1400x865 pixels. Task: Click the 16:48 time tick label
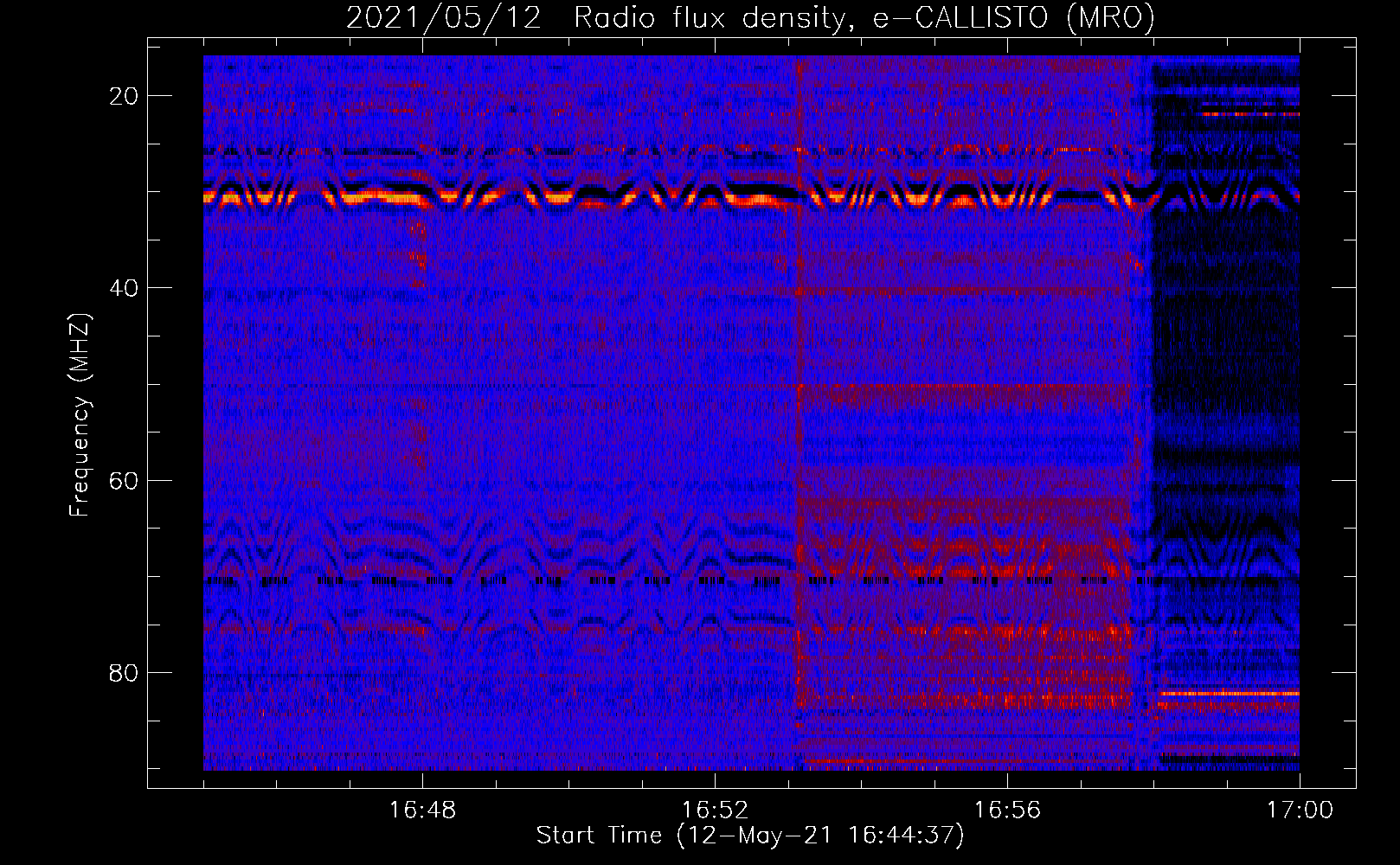[x=422, y=811]
